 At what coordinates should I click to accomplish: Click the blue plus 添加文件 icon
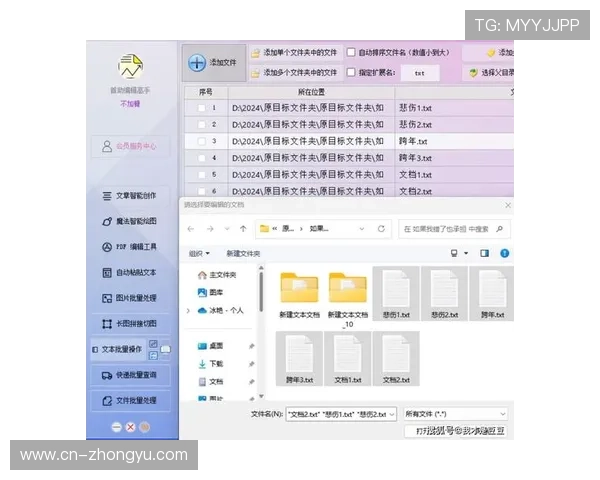[x=198, y=63]
